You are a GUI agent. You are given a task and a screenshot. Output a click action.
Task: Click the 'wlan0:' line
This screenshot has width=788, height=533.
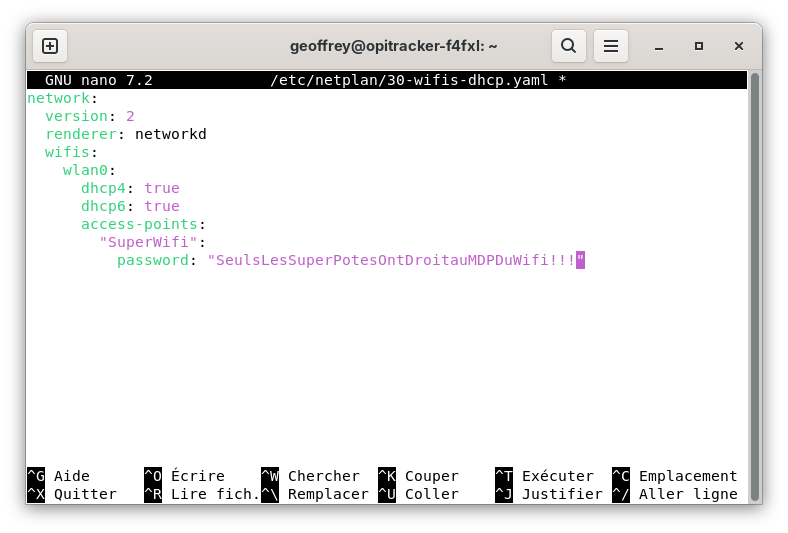[89, 170]
